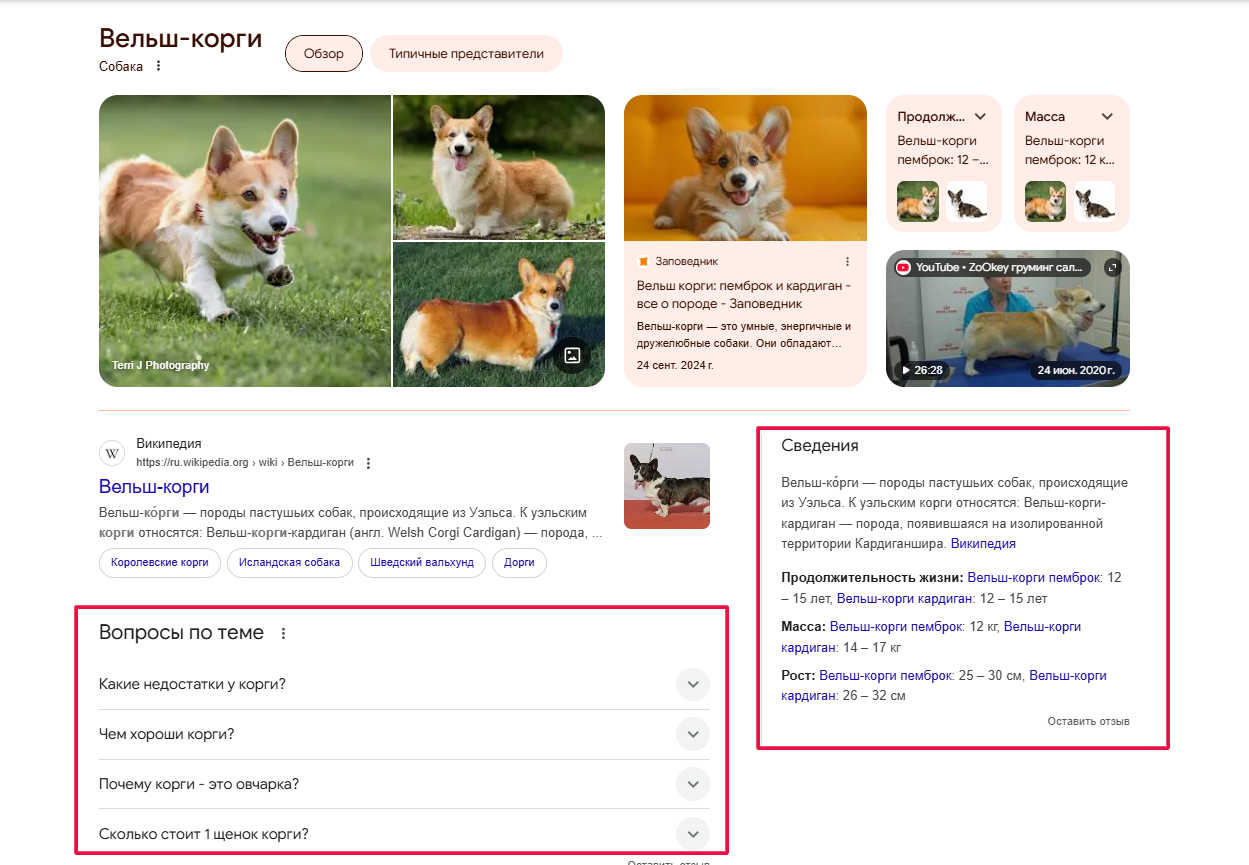Viewport: 1249px width, 865px height.
Task: Click the Wikipedia favicon icon
Action: 112,454
